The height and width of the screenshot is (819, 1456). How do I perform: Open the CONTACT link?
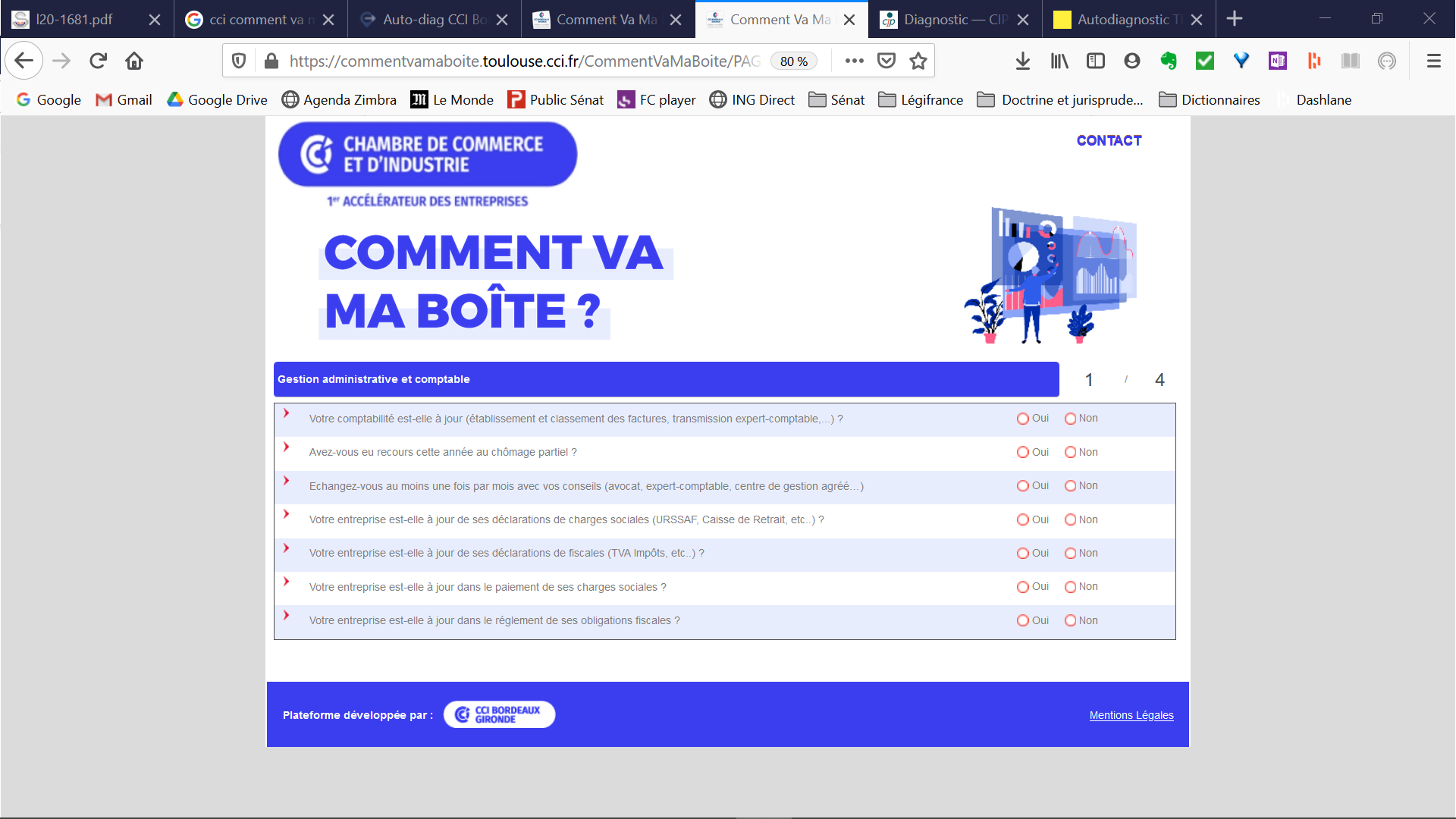coord(1109,140)
